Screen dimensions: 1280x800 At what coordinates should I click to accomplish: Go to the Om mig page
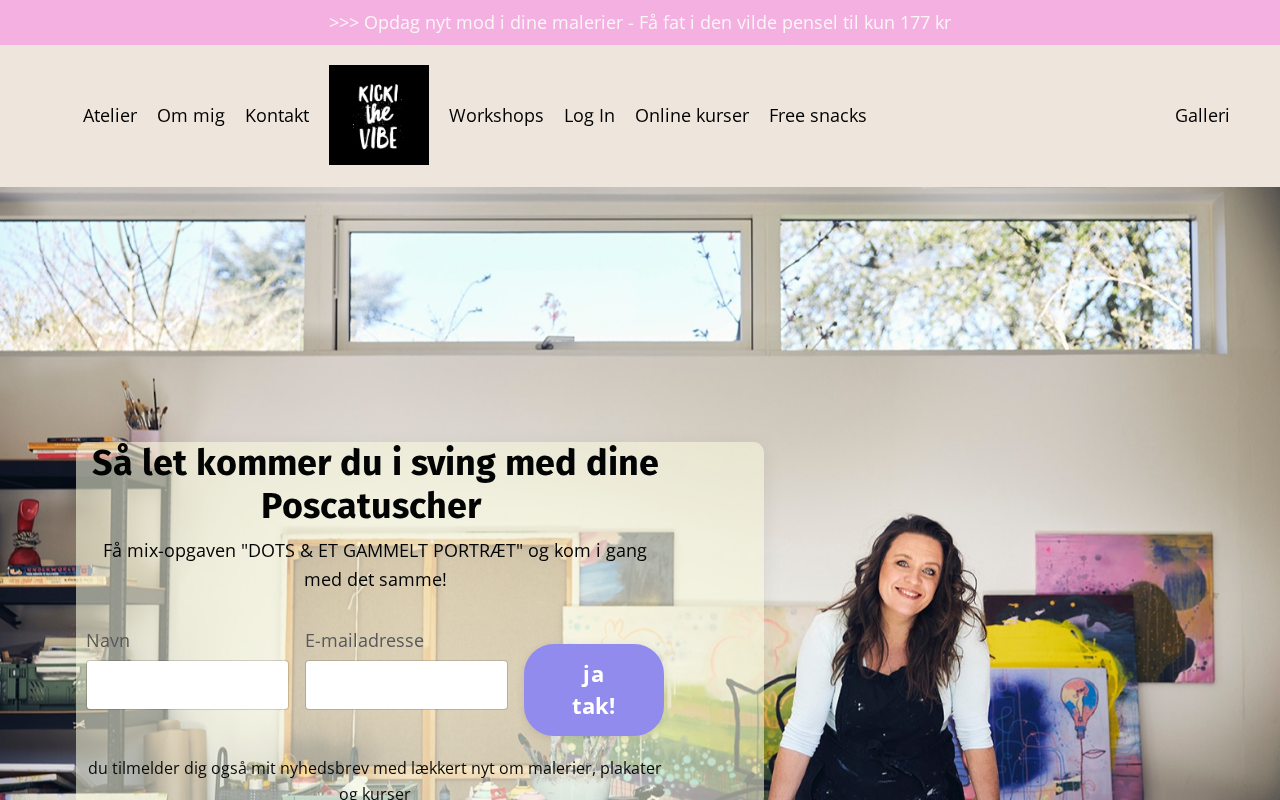[x=191, y=115]
